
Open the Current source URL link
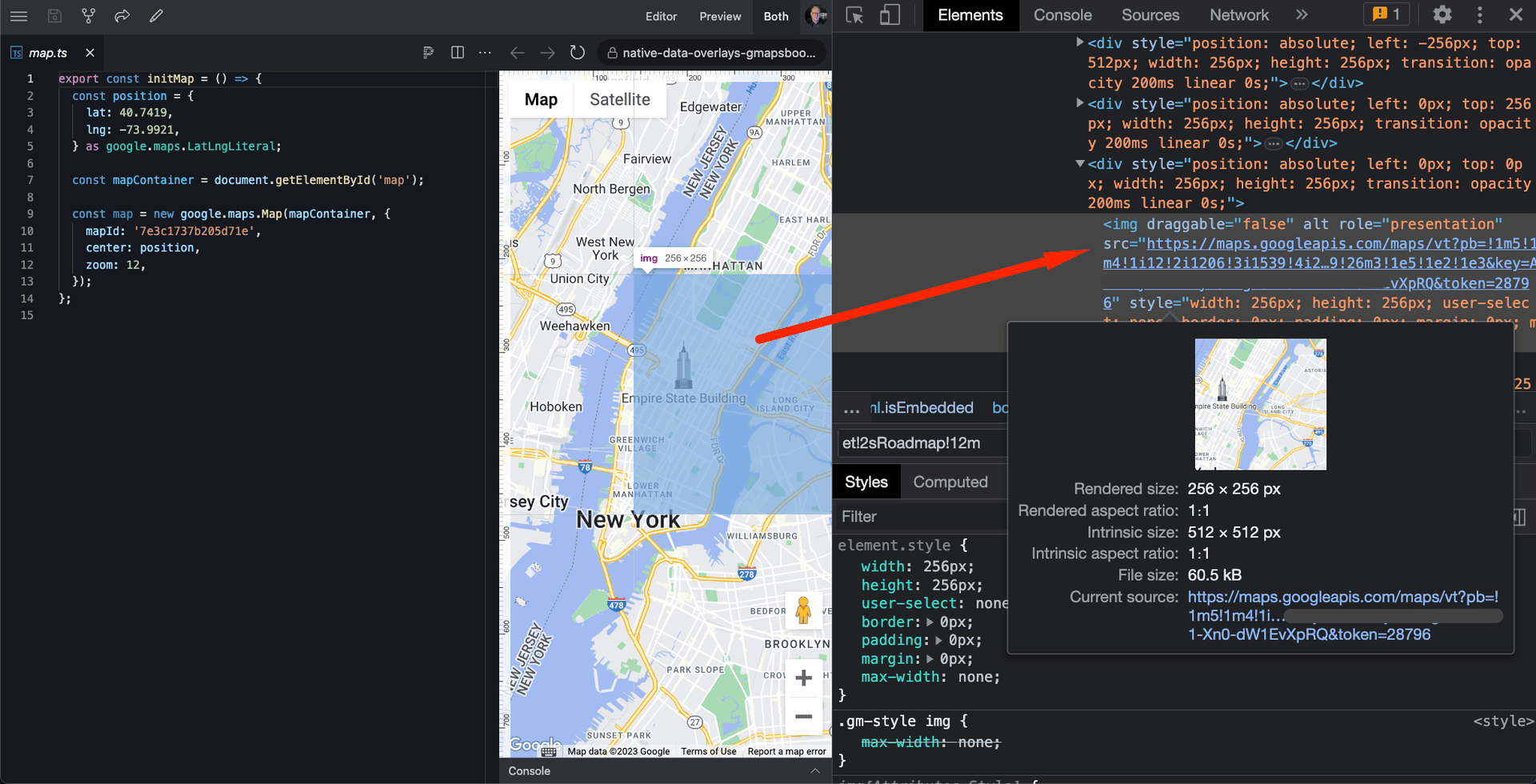pos(1344,616)
